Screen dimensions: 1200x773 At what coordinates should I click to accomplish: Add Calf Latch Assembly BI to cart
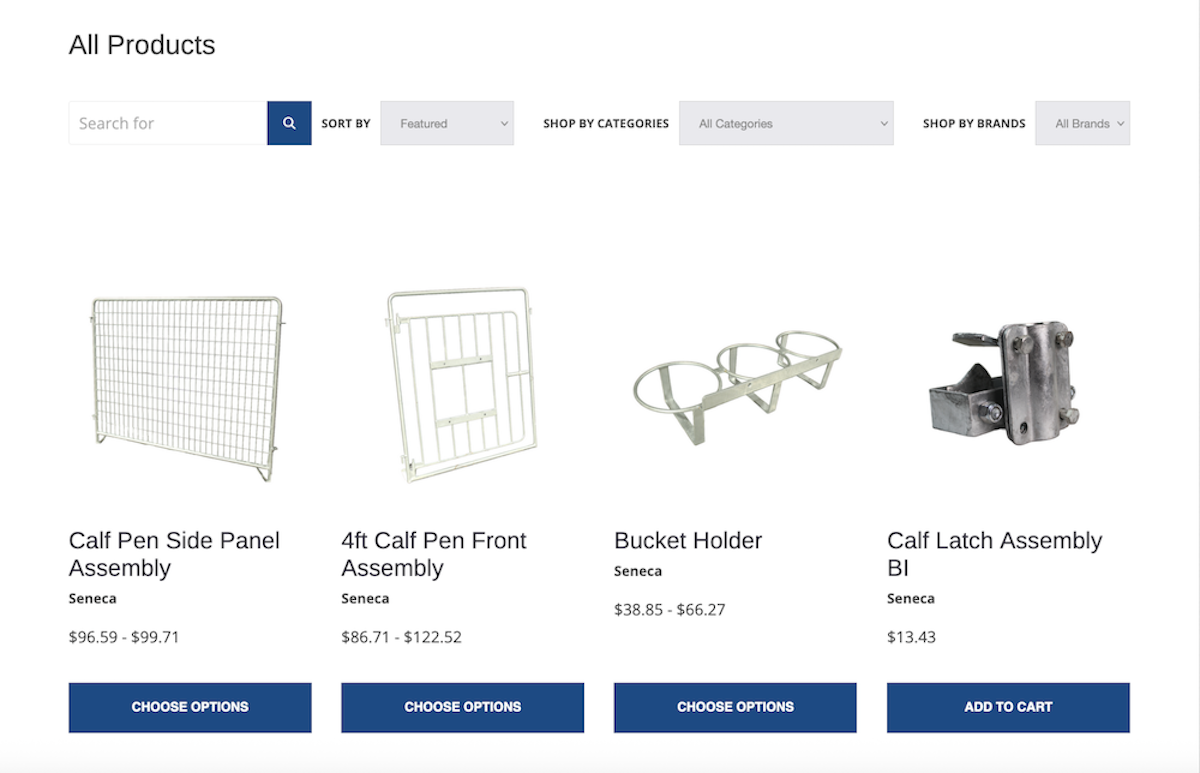point(1008,707)
